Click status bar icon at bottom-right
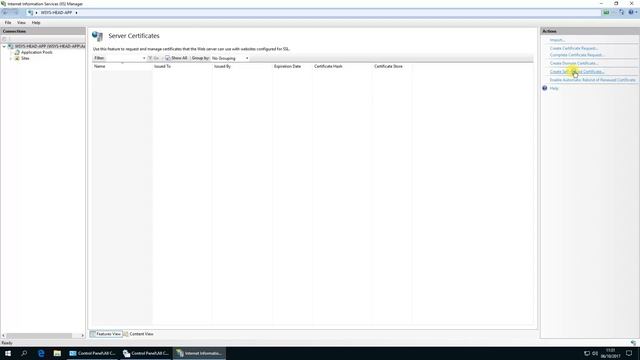Image resolution: width=640 pixels, height=360 pixels. click(633, 343)
